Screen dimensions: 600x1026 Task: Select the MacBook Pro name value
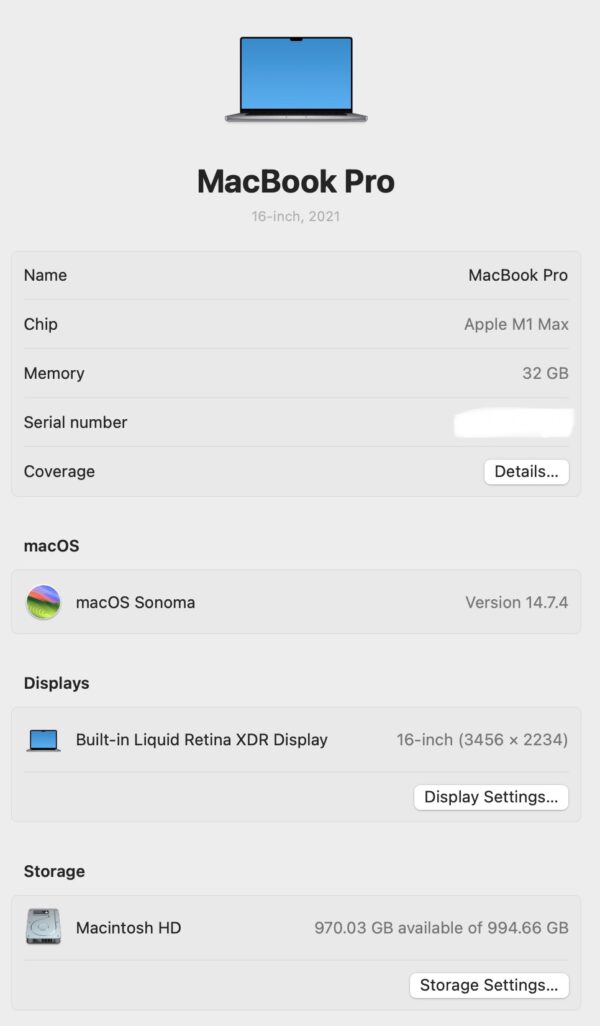tap(518, 275)
